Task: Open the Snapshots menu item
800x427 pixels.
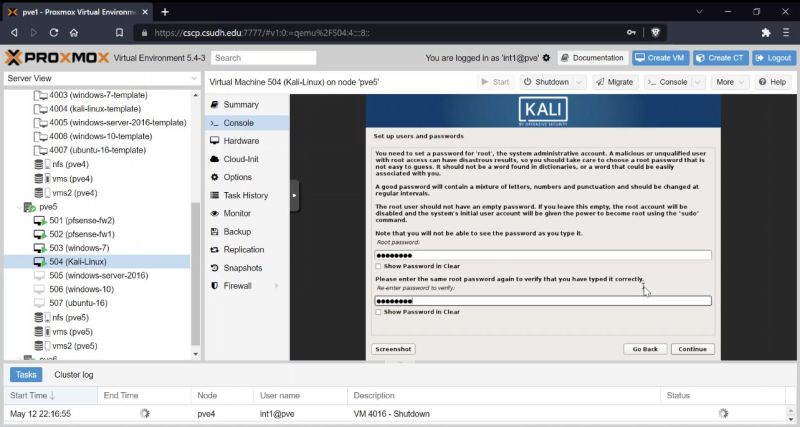Action: coord(247,268)
